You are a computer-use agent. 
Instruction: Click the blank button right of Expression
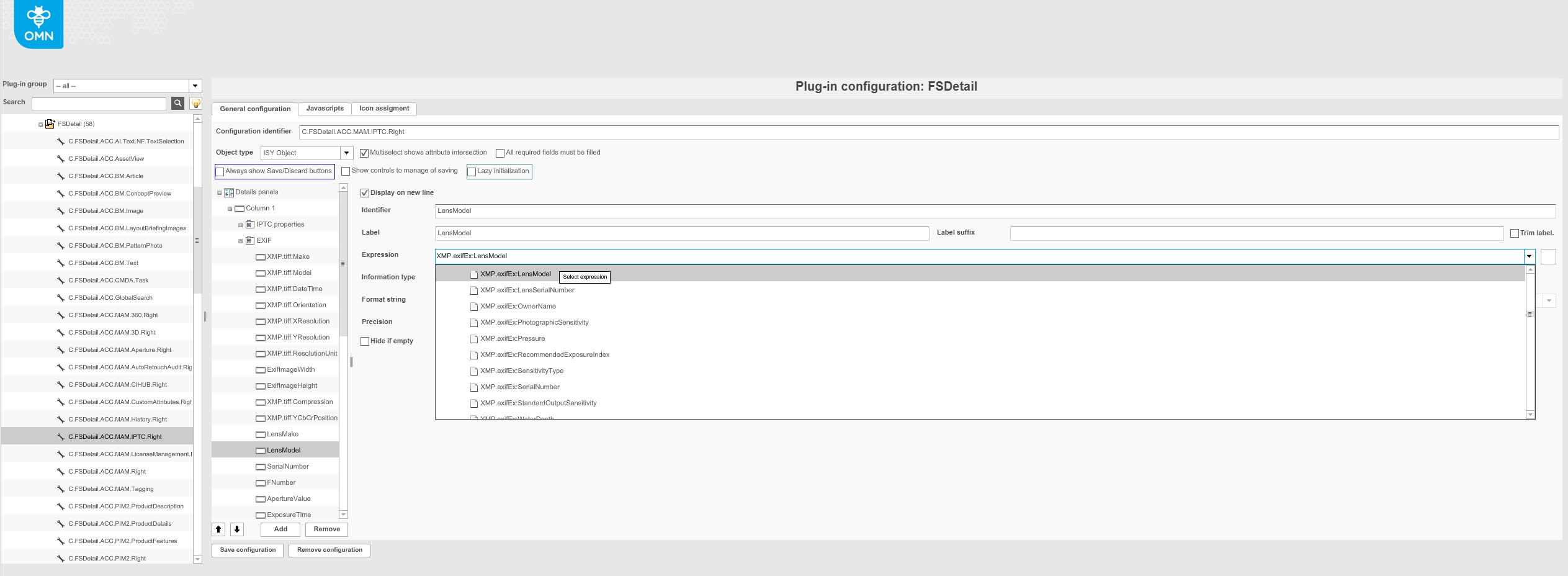pyautogui.click(x=1548, y=256)
